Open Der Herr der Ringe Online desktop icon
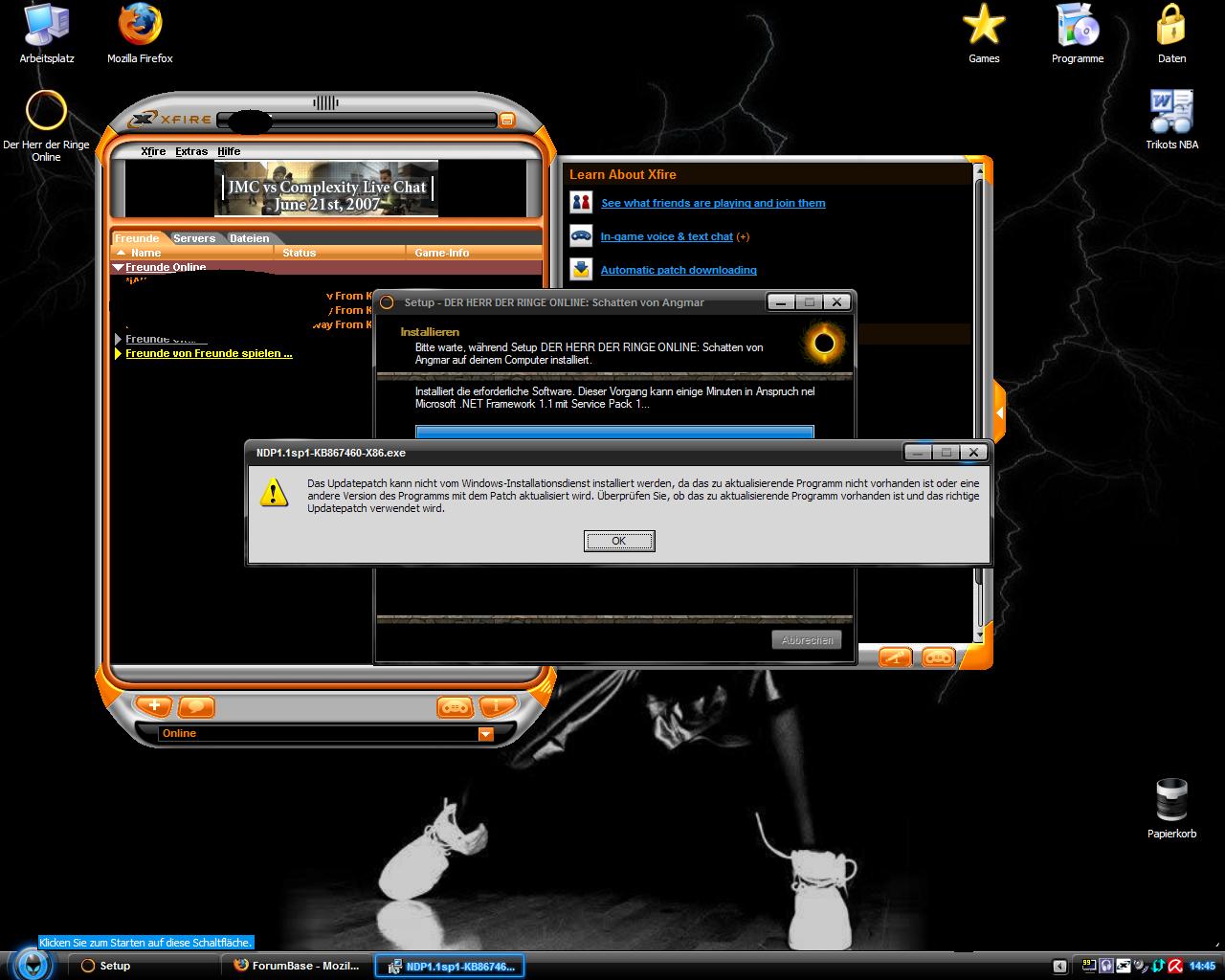The image size is (1225, 980). point(46,124)
